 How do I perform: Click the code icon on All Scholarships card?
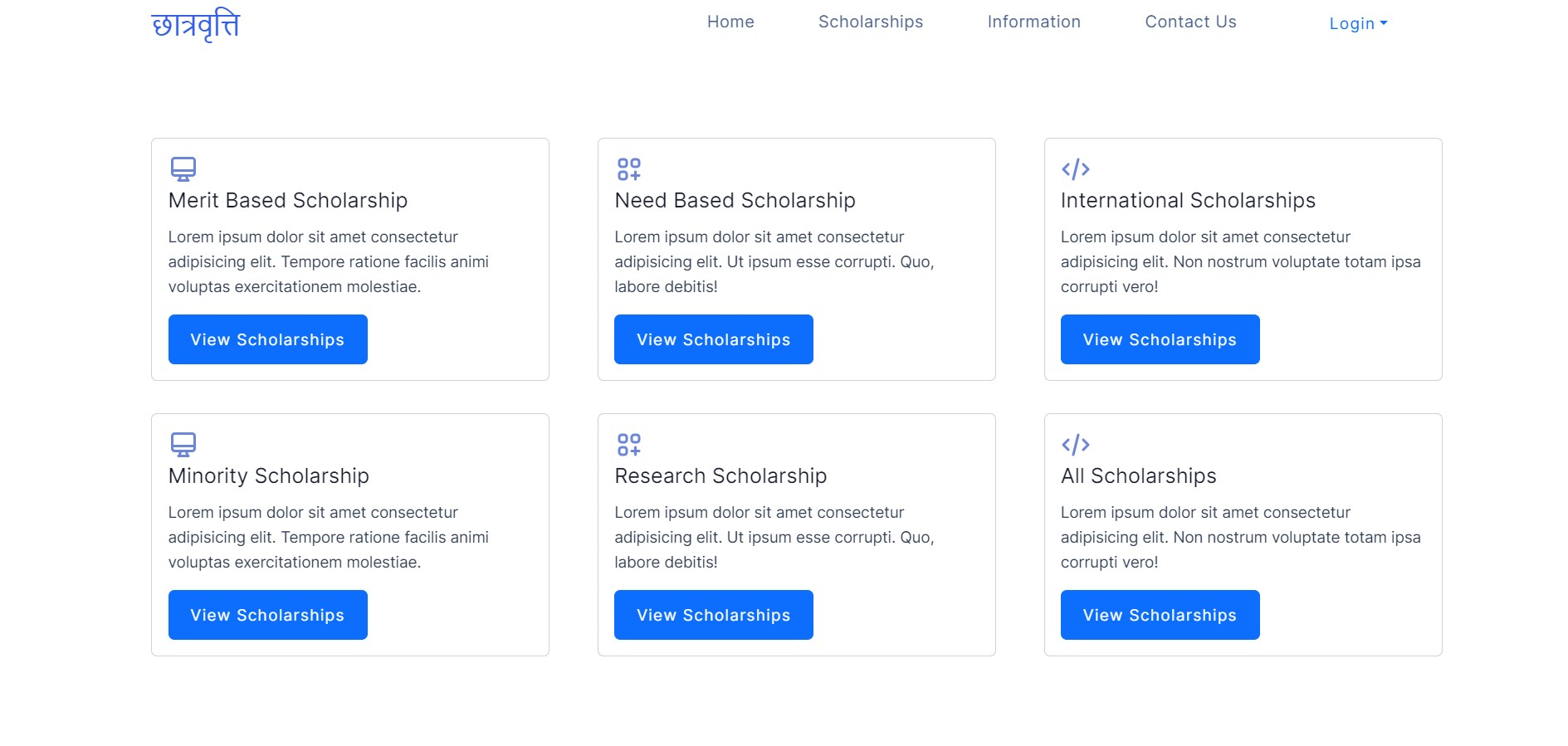point(1076,444)
